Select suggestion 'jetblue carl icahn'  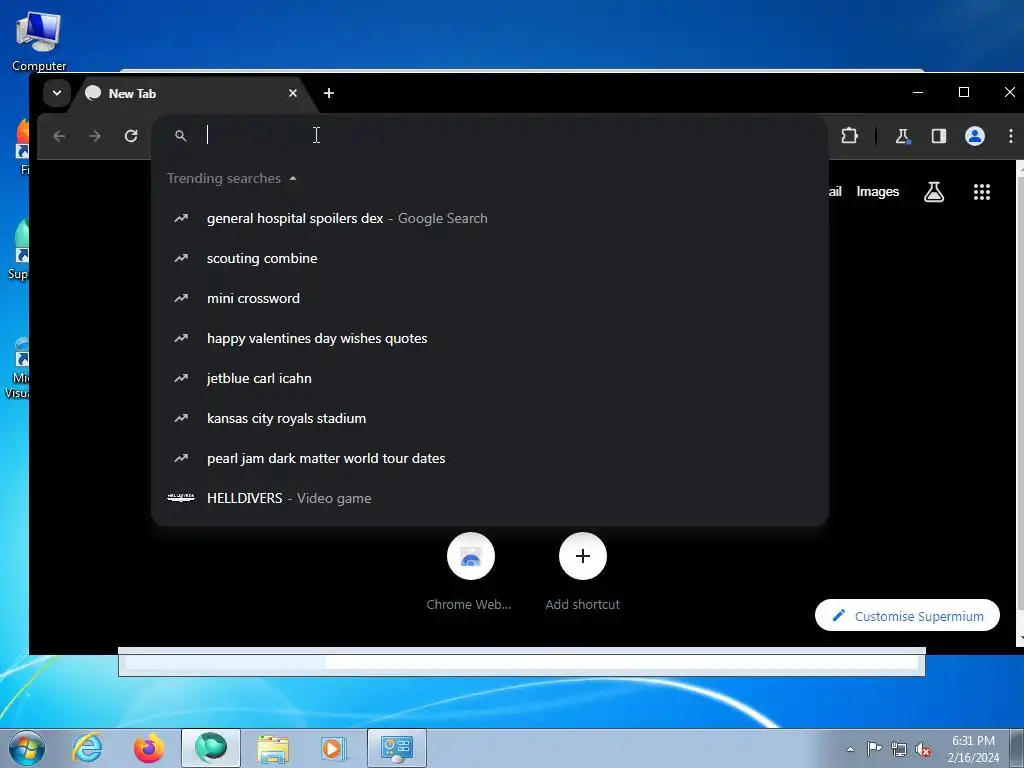(490, 378)
